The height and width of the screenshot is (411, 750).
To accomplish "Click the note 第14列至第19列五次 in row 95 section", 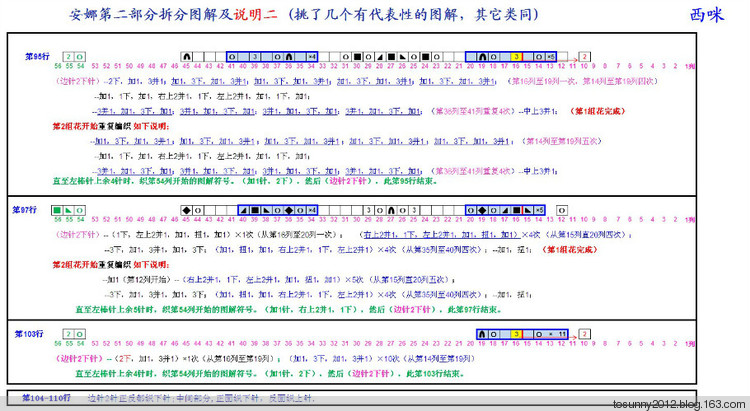I will [x=562, y=141].
